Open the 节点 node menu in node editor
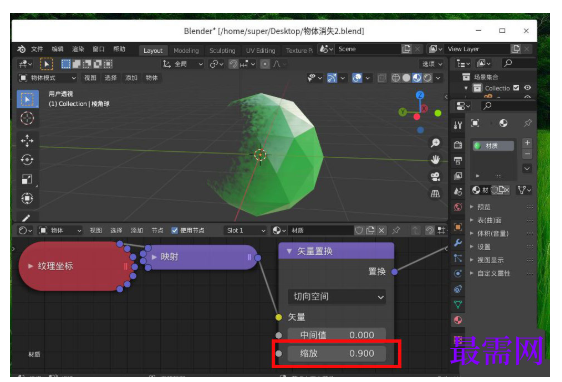Viewport: 562px width, 382px height. 157,230
